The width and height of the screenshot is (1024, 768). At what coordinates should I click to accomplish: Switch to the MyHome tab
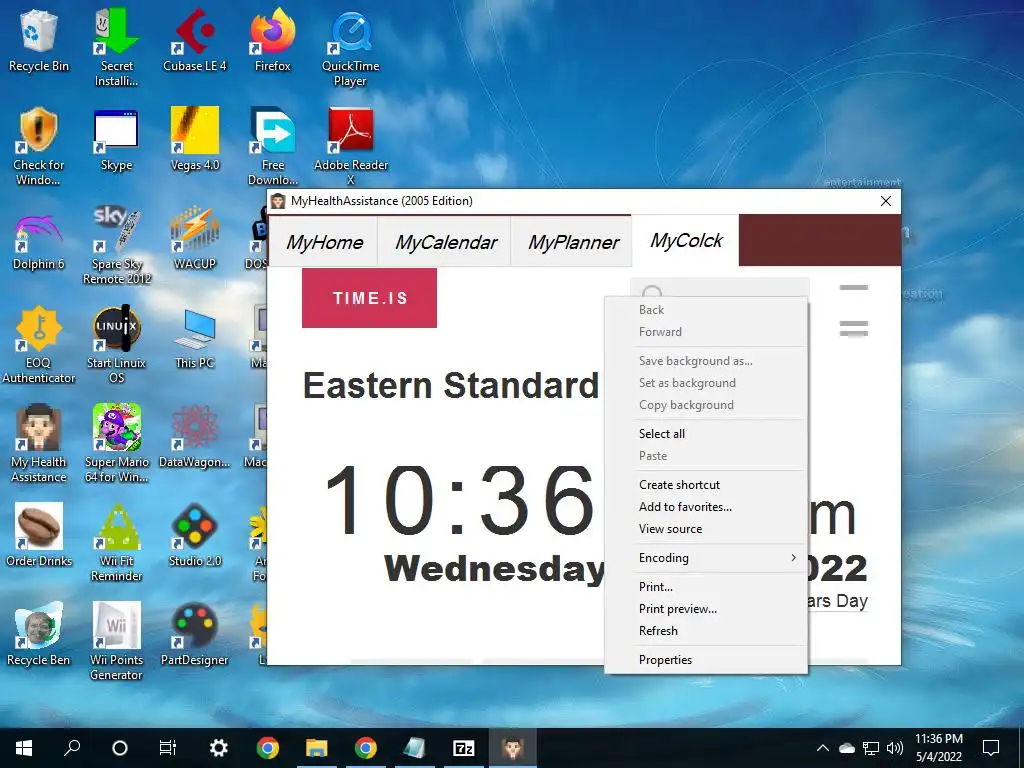(324, 242)
